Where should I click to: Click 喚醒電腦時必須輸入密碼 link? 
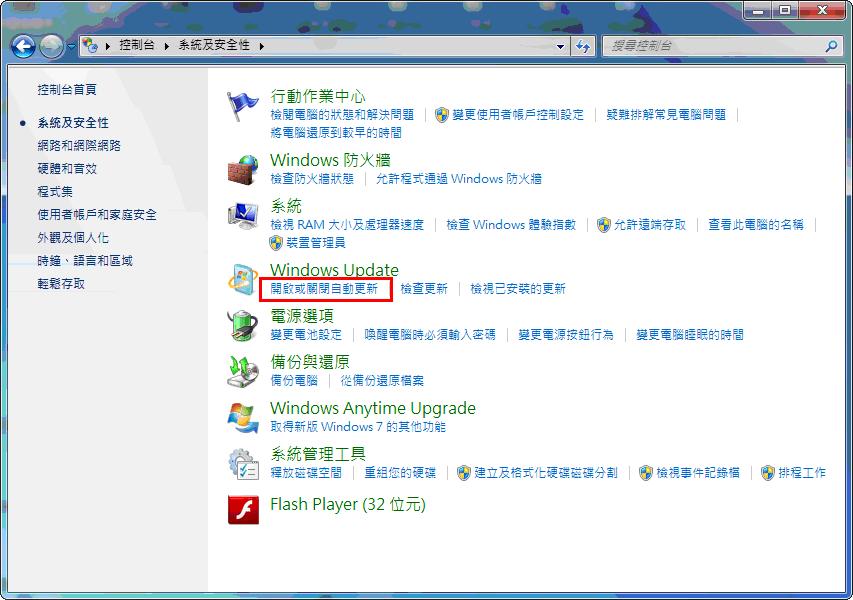click(430, 335)
